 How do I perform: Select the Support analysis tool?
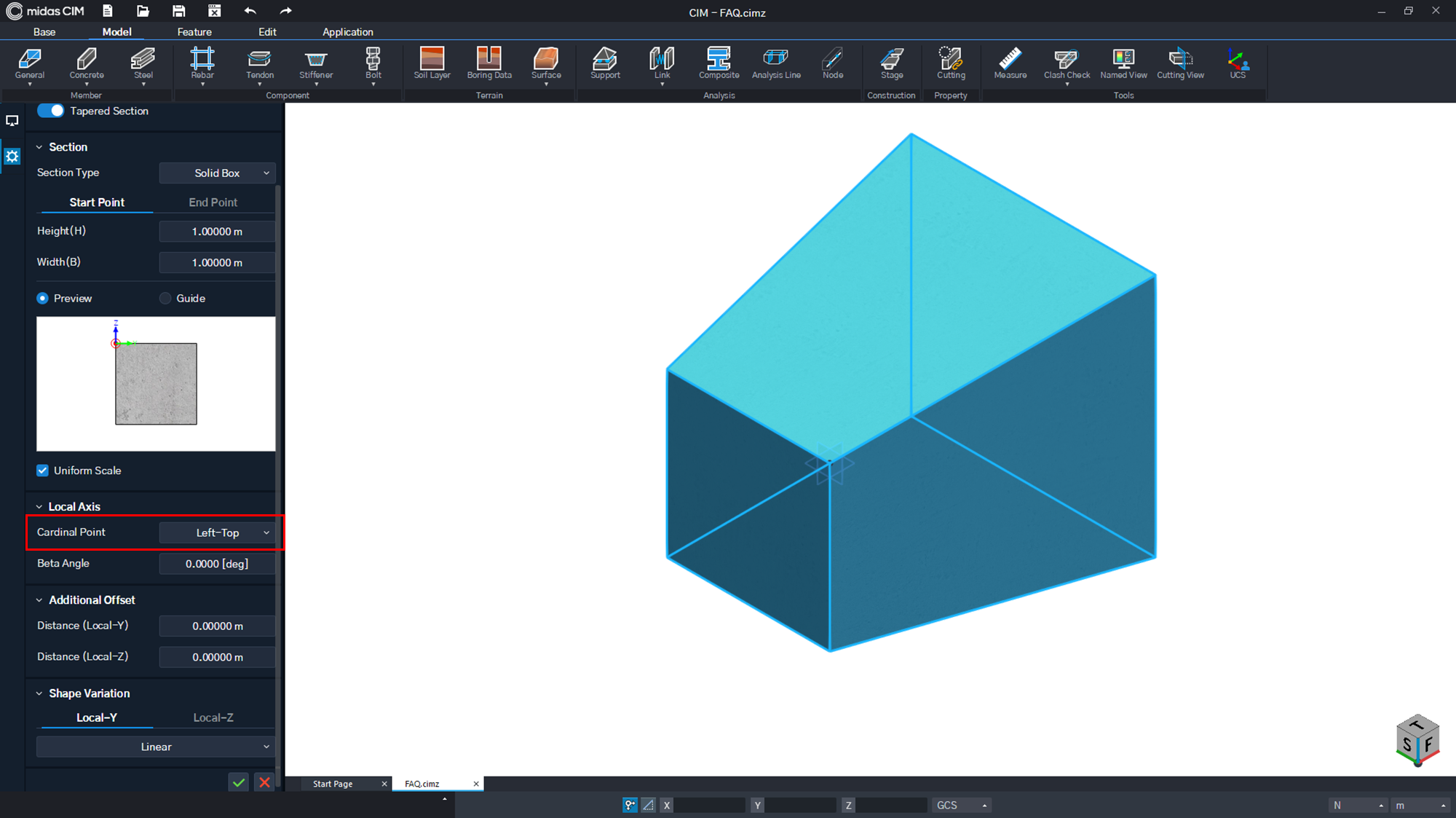(605, 63)
